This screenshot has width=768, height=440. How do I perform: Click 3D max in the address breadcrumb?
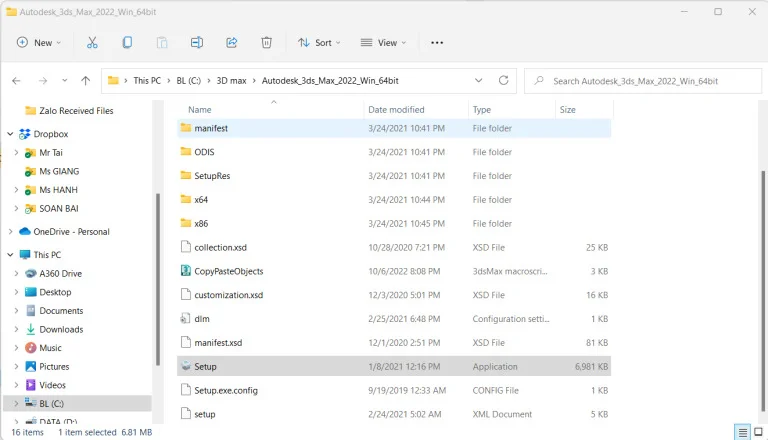click(x=231, y=80)
